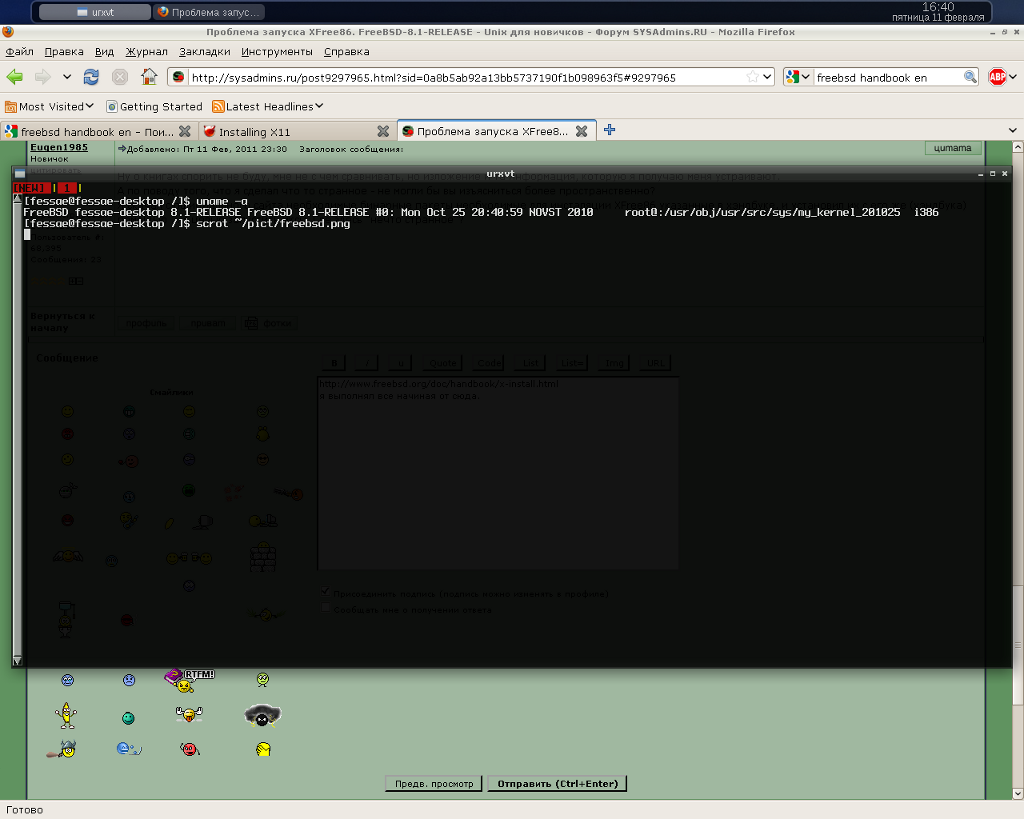Click the Firefox logo in the title bar
1024x819 pixels.
[8, 31]
